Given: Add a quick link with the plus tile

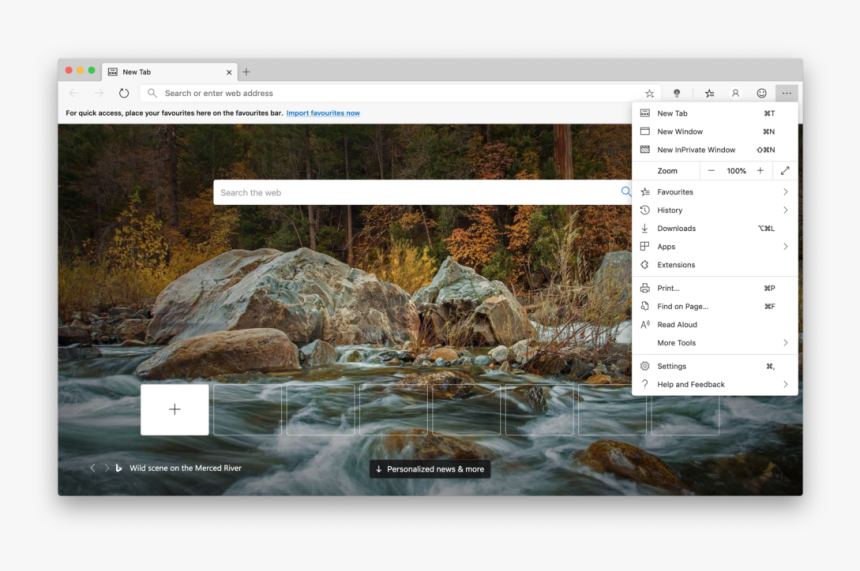Looking at the screenshot, I should [x=174, y=409].
